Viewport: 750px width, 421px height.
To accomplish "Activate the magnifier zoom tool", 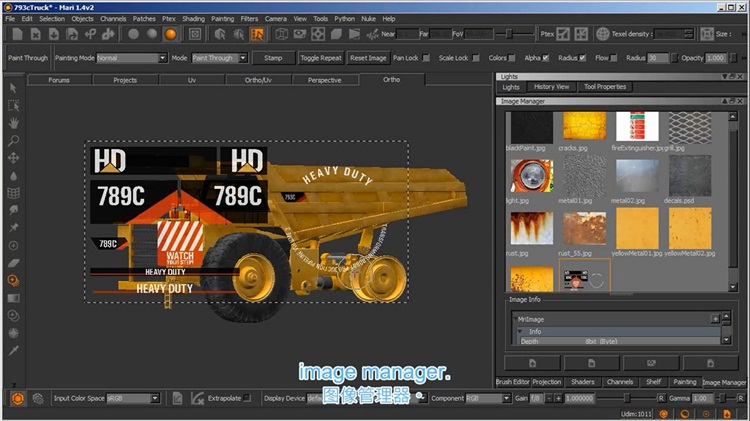I will [13, 141].
